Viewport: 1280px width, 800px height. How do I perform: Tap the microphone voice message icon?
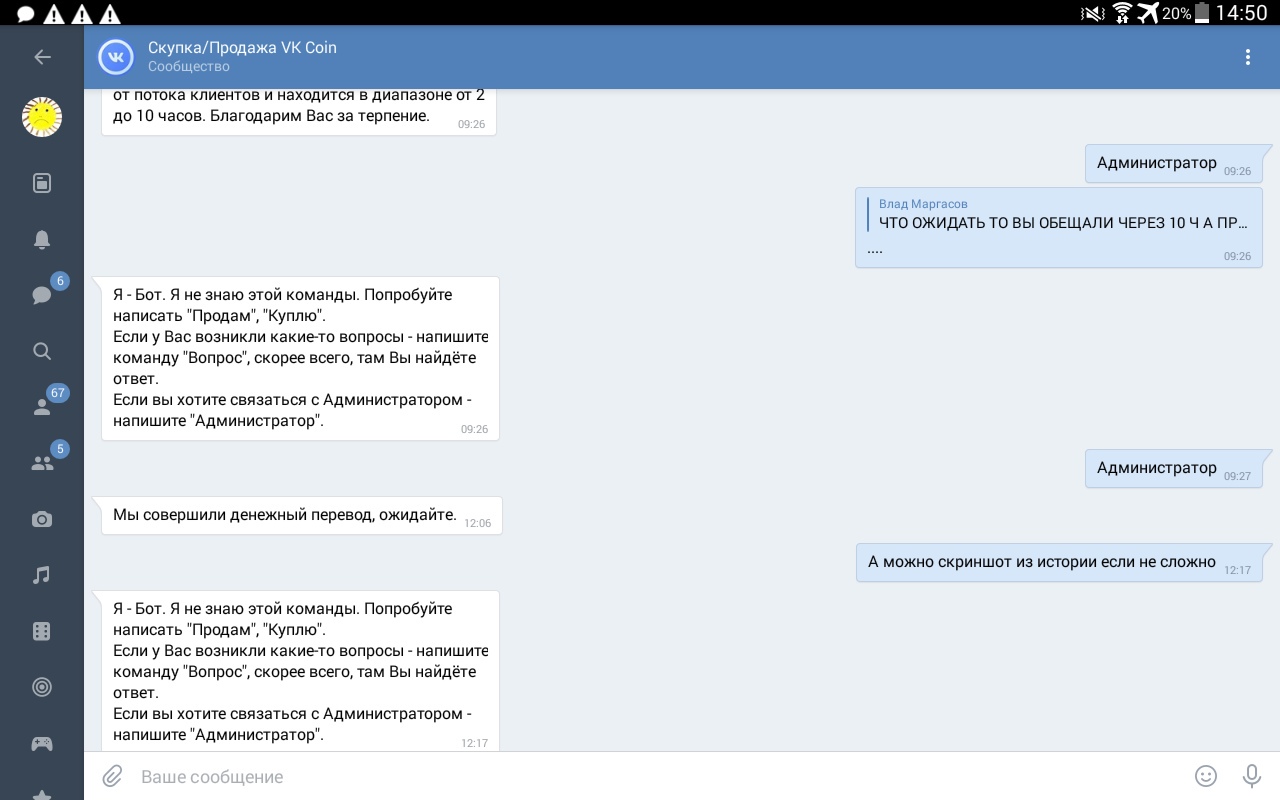click(x=1250, y=776)
